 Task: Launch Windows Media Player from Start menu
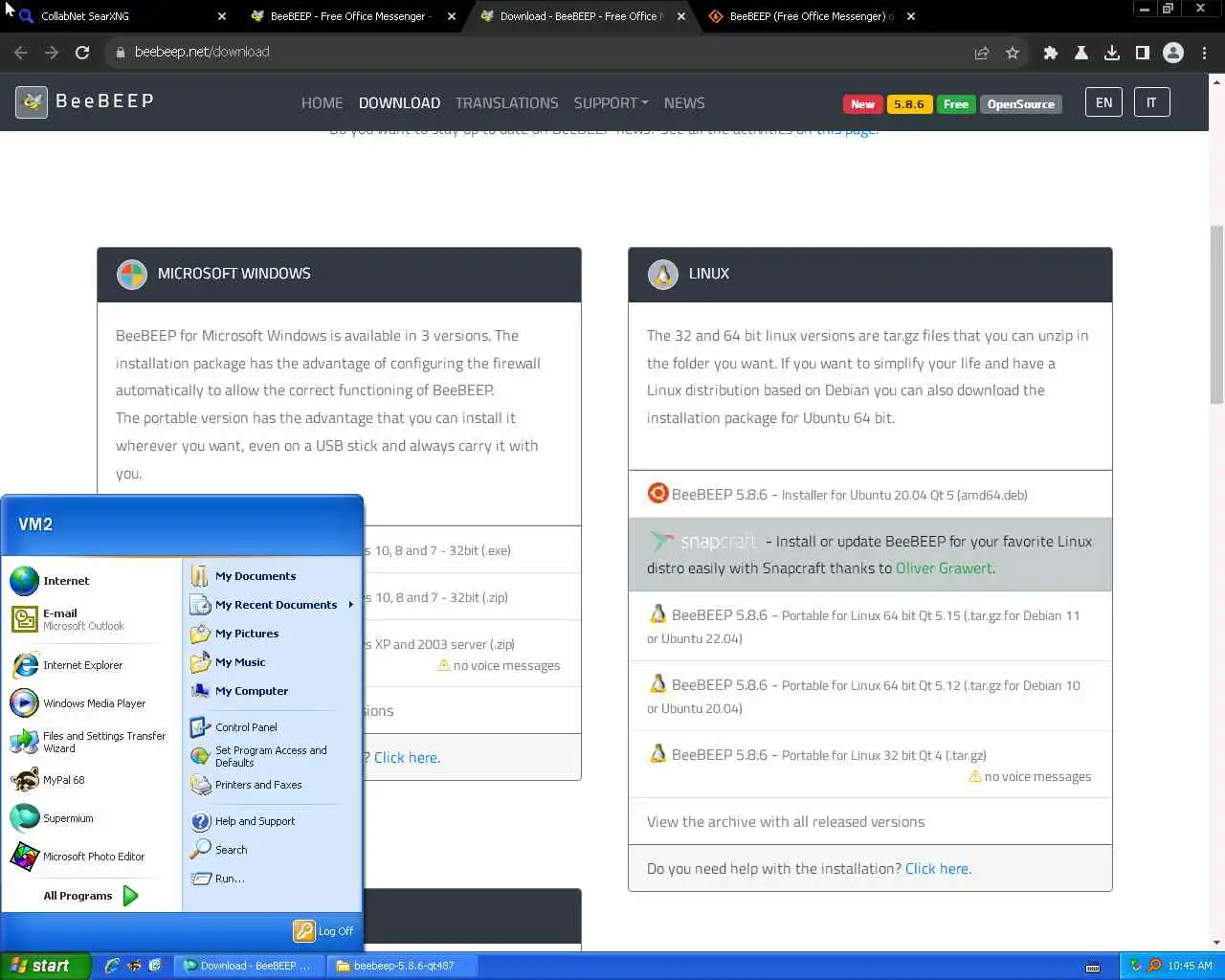(92, 703)
